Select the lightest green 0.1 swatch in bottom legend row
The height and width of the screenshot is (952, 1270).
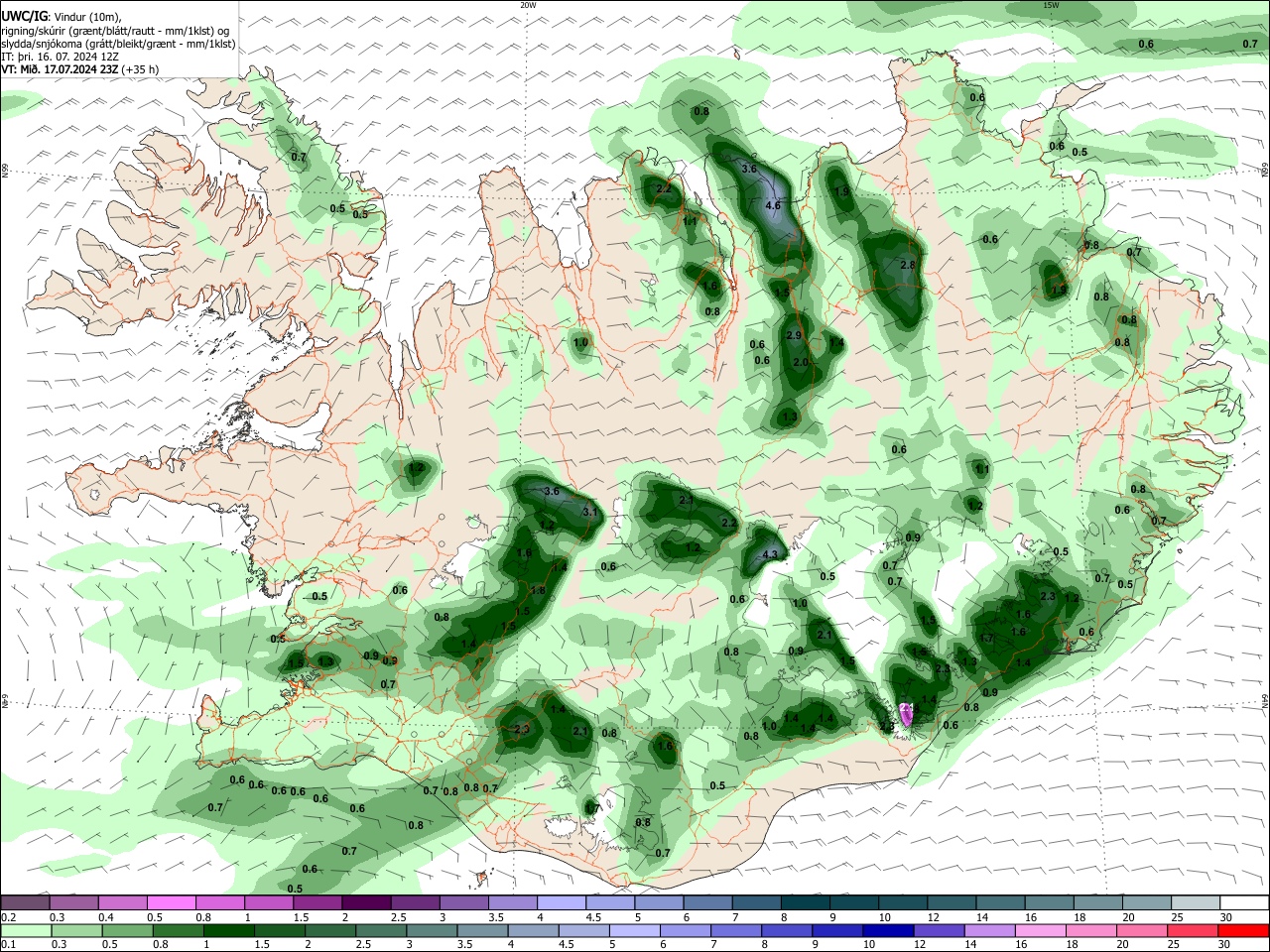click(25, 930)
